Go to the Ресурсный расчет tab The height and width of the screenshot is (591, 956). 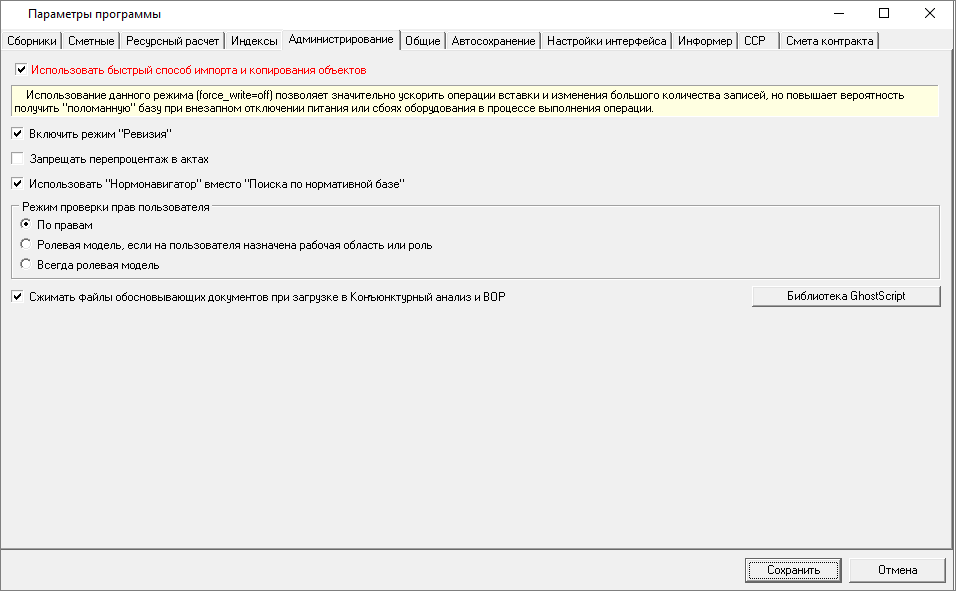(x=172, y=41)
